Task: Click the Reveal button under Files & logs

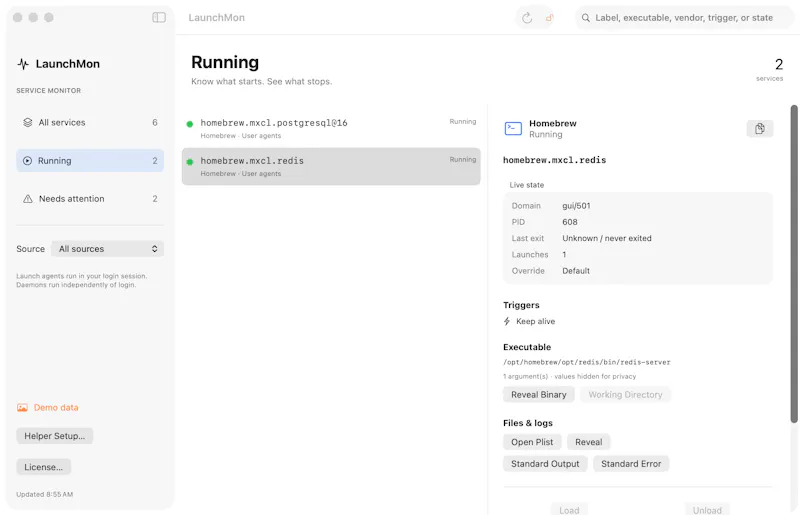Action: coord(589,442)
